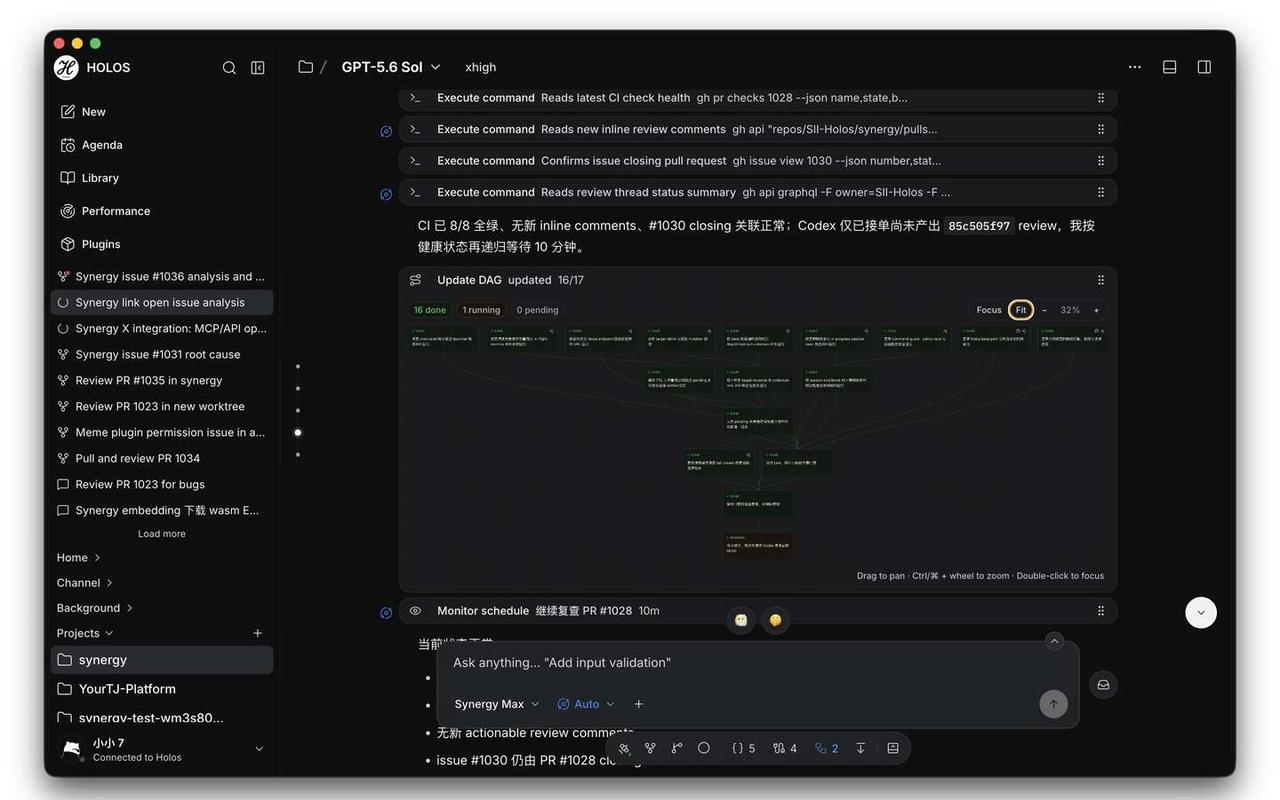Click drag handle on 'Reads latest CI' row
Image resolution: width=1280 pixels, height=800 pixels.
[1101, 98]
